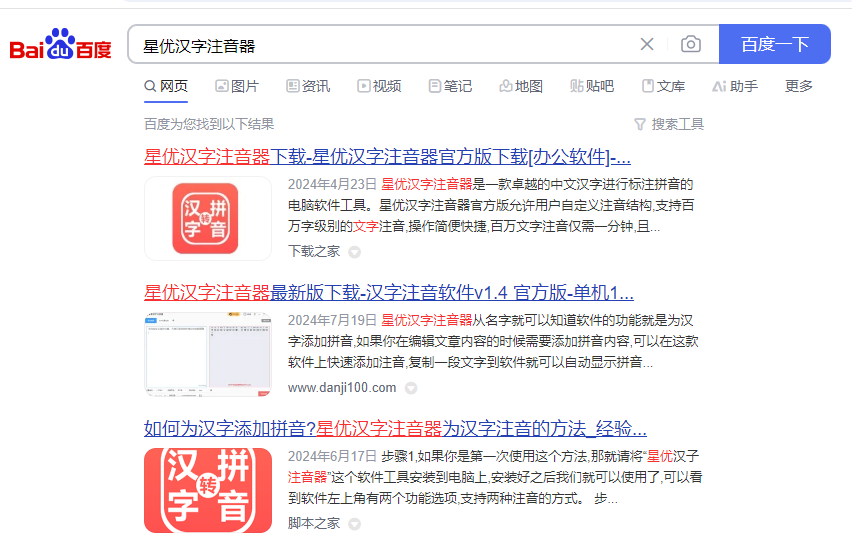Open the 笔记 tab
This screenshot has width=852, height=536.
[x=450, y=86]
